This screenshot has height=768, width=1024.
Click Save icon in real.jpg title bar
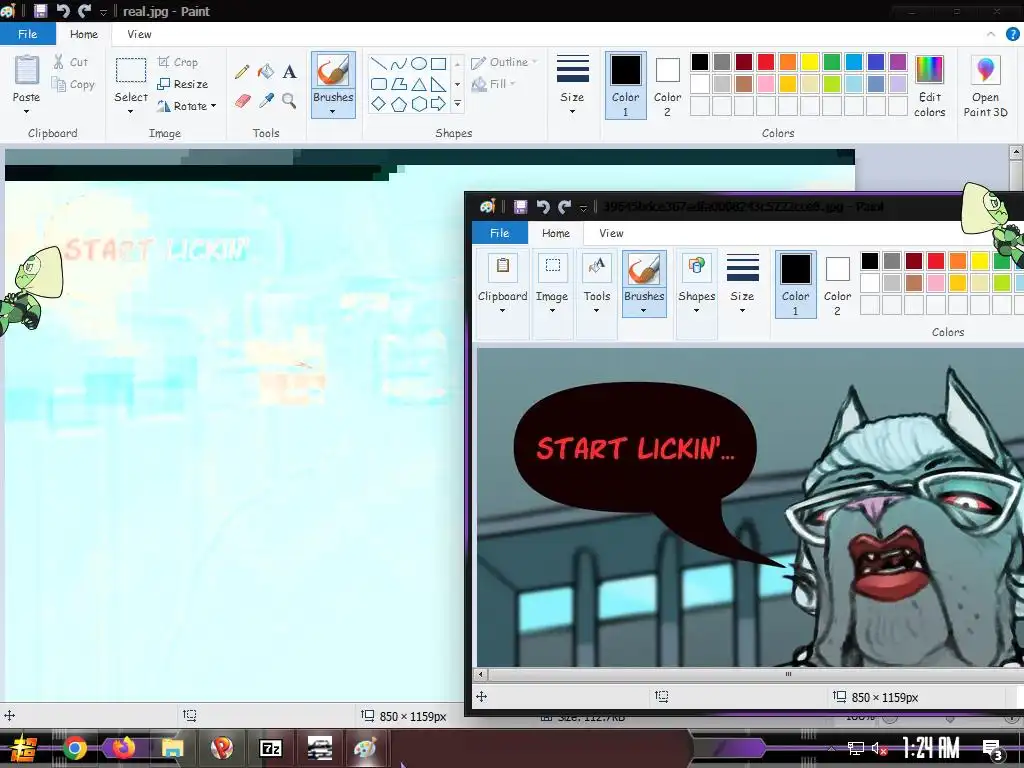[40, 11]
